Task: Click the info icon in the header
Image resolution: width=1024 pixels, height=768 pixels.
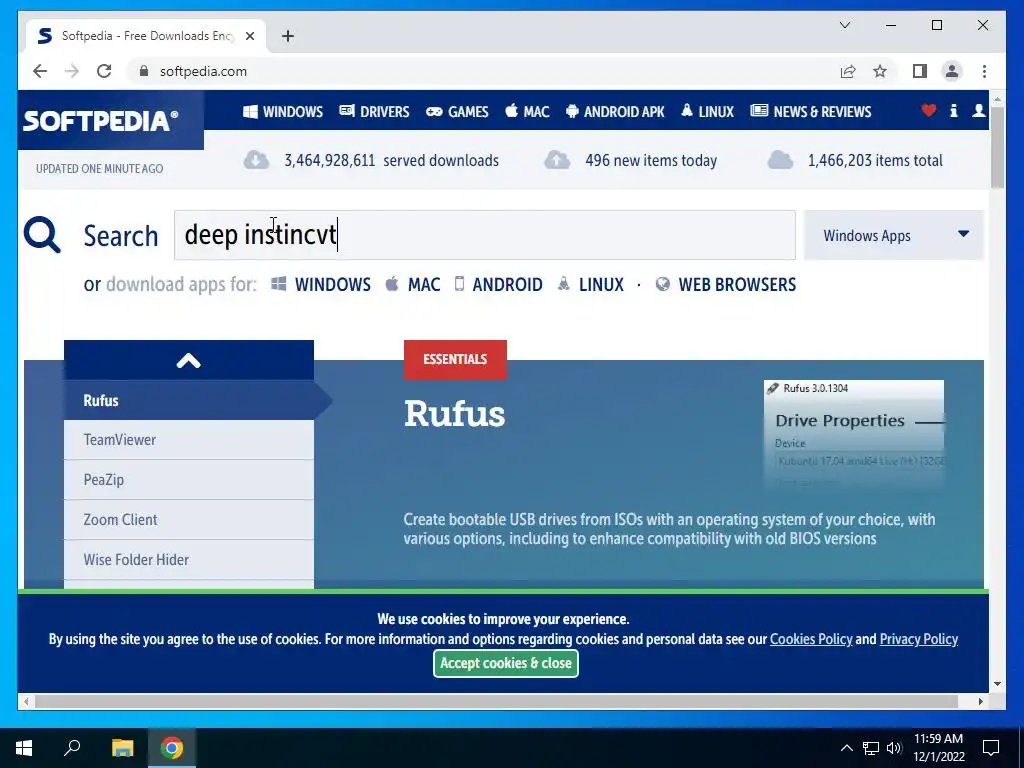Action: click(x=953, y=110)
